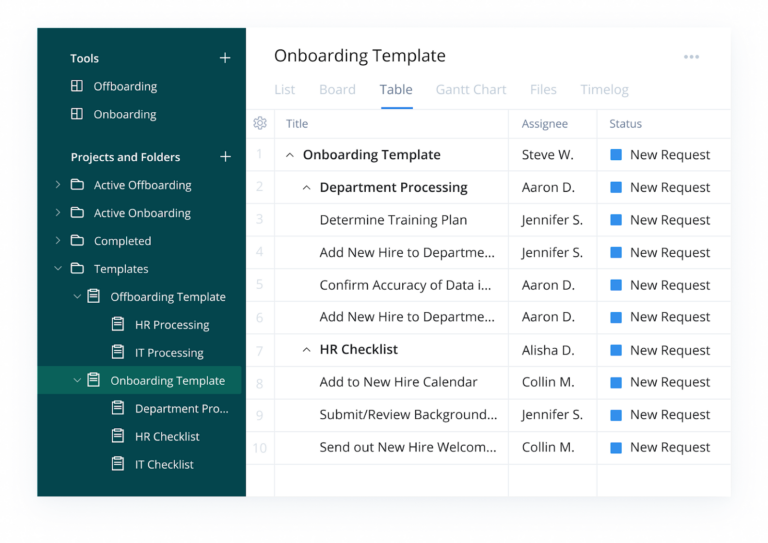Click row number 3 in the table
The image size is (768, 543).
tap(260, 219)
